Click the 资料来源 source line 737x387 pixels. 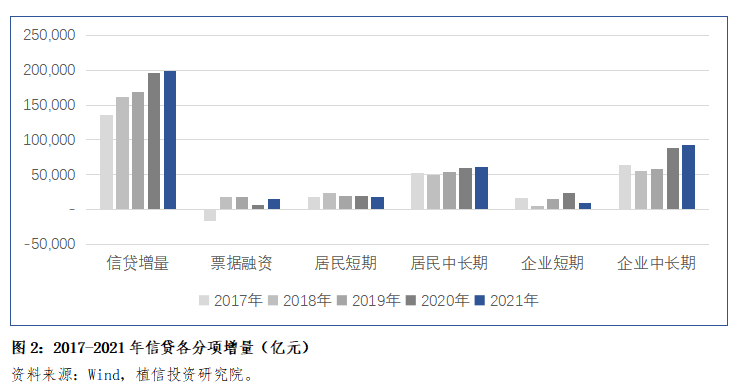coord(133,375)
